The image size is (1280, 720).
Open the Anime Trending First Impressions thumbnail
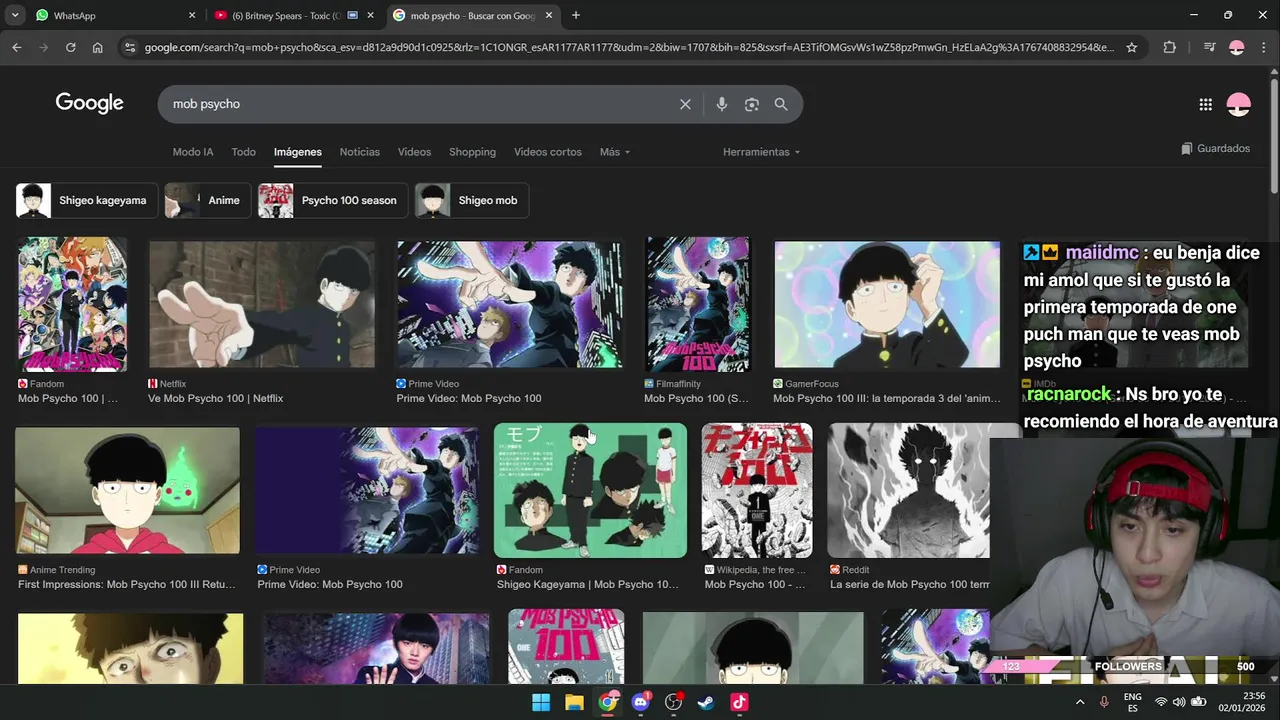click(127, 490)
